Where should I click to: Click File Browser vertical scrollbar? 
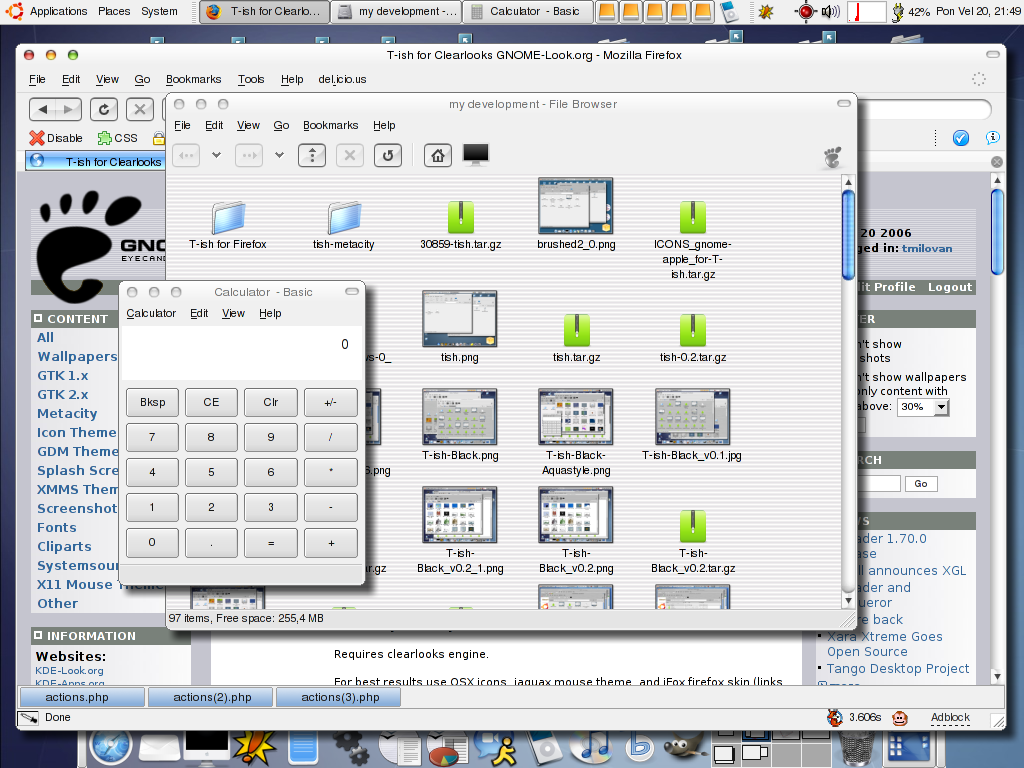click(848, 235)
